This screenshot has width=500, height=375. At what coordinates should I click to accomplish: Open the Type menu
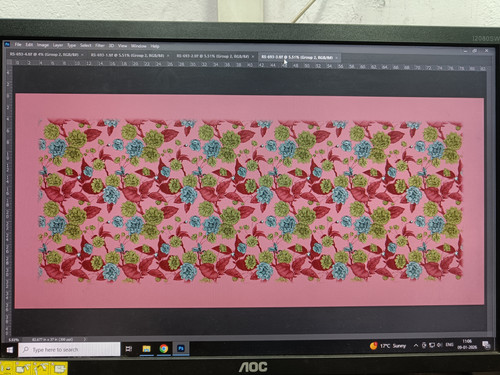72,45
